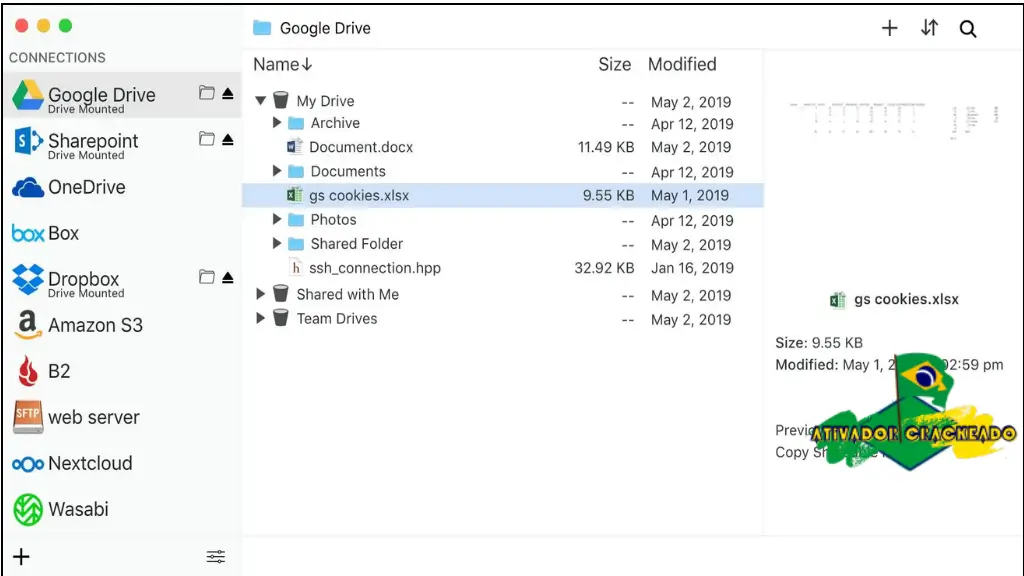This screenshot has width=1024, height=576.
Task: Select the gs cookies.xlsx file row
Action: 502,195
